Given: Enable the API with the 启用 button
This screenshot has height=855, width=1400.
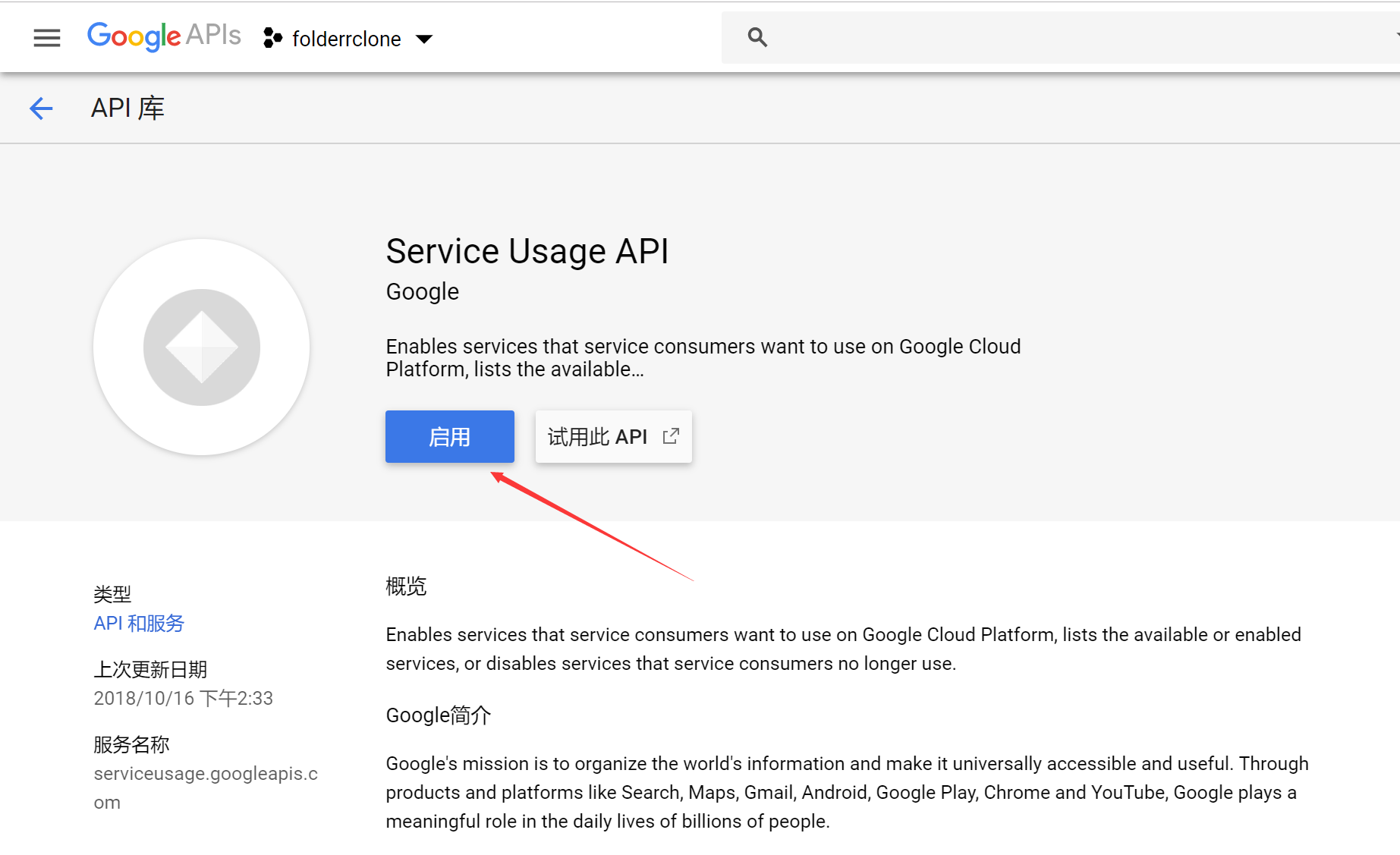Looking at the screenshot, I should (x=450, y=436).
